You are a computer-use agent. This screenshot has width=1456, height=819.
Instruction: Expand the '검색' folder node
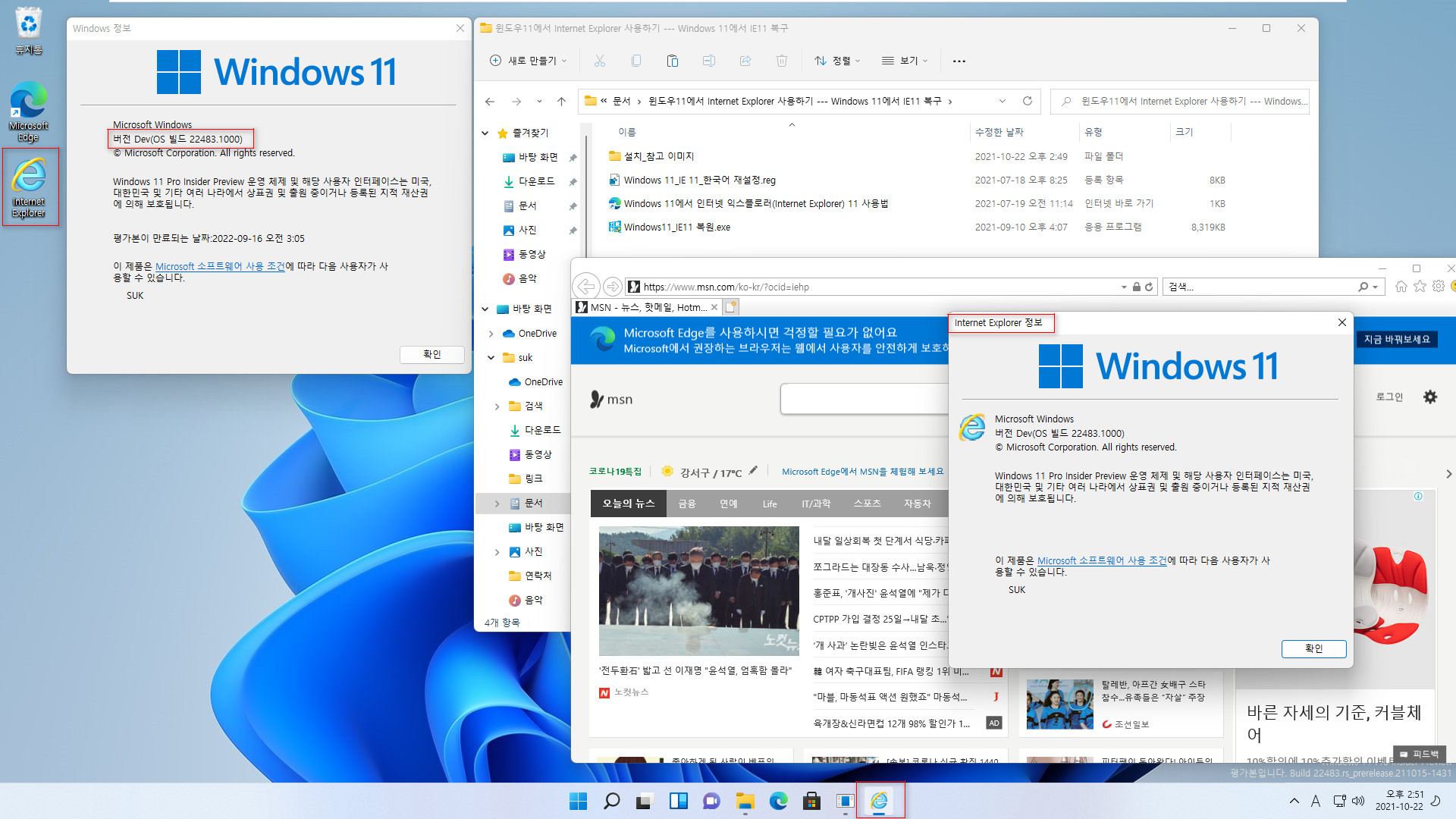click(497, 406)
